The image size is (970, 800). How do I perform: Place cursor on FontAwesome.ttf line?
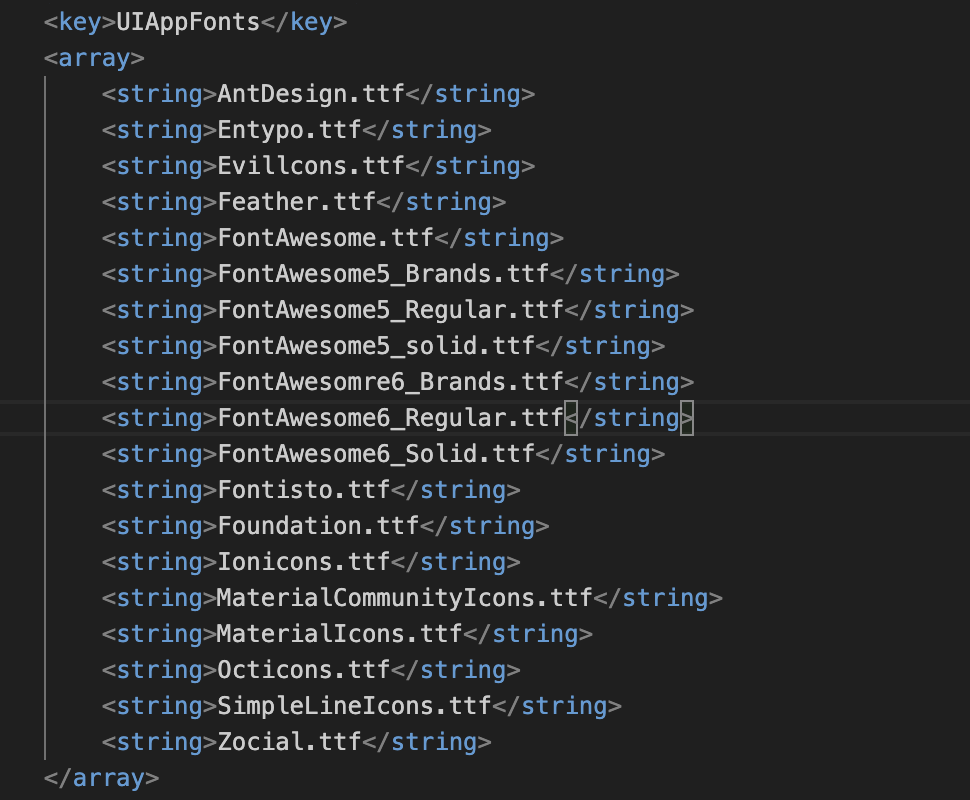coord(333,238)
